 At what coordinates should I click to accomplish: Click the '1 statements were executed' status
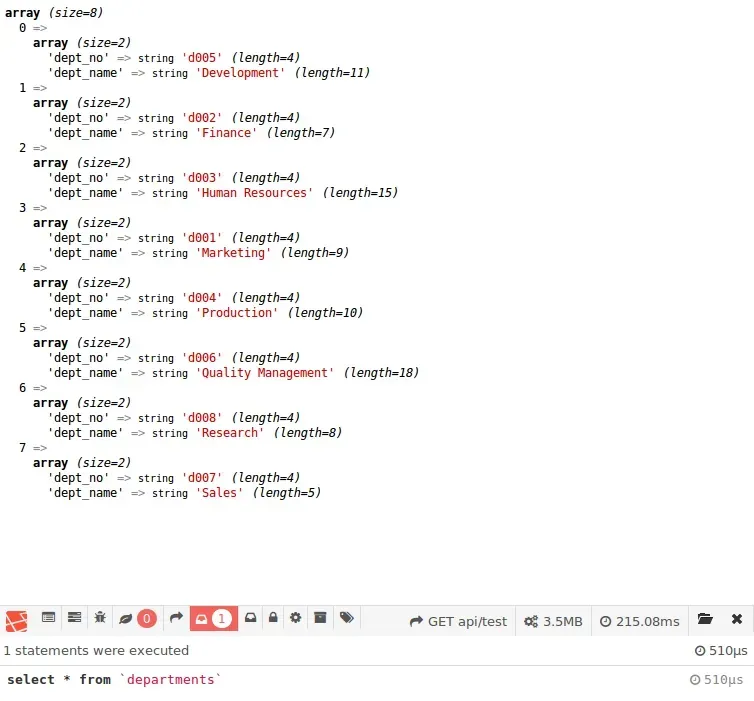[x=96, y=651]
